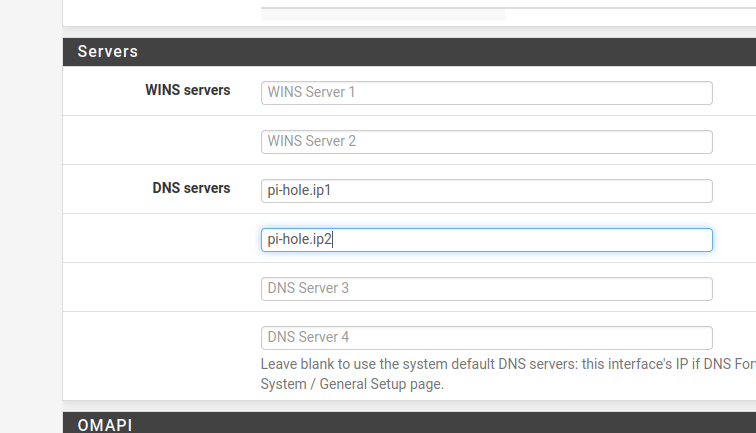
Task: Click the blank label cell left of DNS Server 3
Action: coord(160,288)
